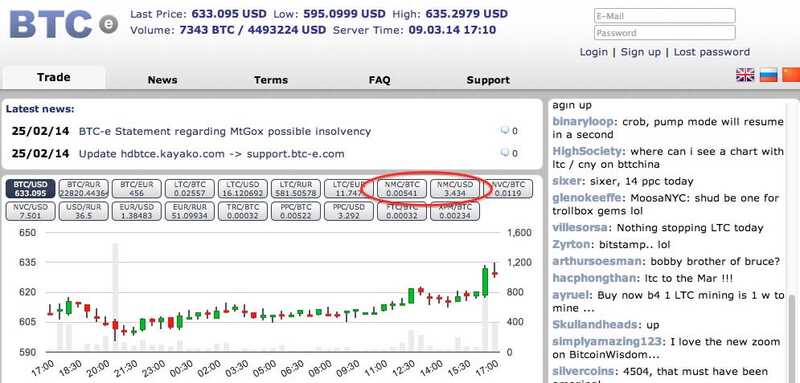This screenshot has width=800, height=383.
Task: Select the LTC/BTC pair button
Action: click(190, 189)
